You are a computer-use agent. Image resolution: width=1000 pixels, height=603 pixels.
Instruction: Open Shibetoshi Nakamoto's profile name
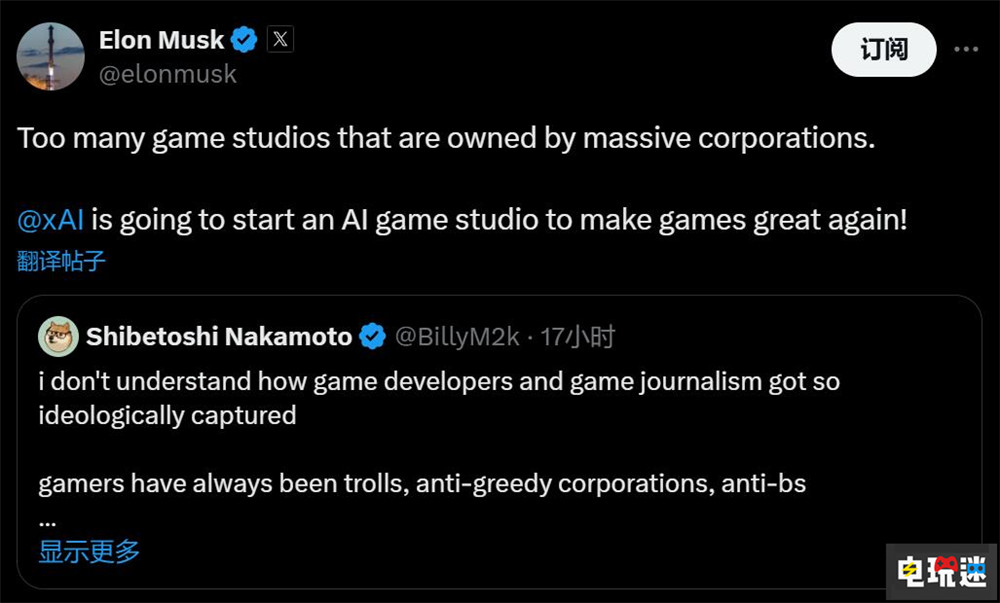point(218,337)
